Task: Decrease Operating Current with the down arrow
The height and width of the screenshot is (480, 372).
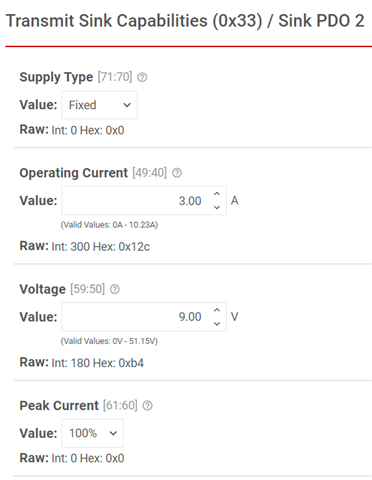Action: click(217, 207)
